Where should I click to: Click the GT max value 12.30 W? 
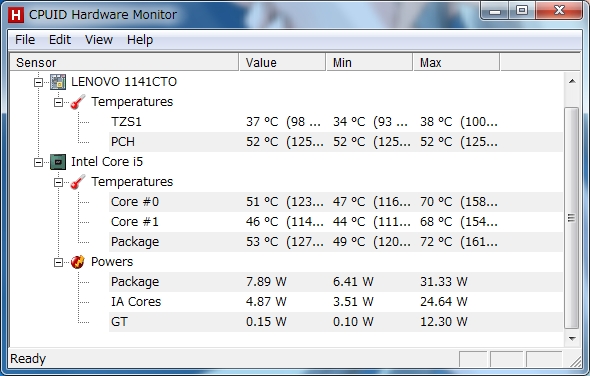coord(444,322)
